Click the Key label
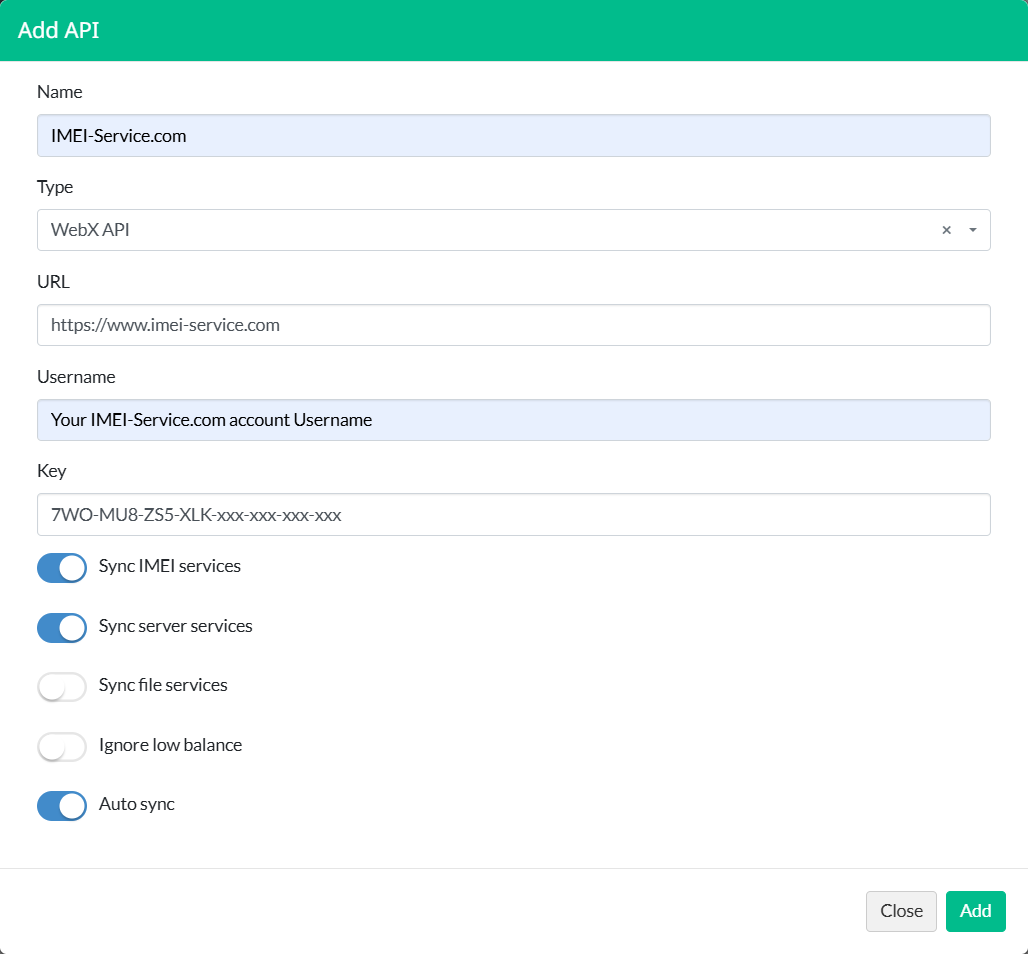The width and height of the screenshot is (1028, 954). click(x=52, y=471)
